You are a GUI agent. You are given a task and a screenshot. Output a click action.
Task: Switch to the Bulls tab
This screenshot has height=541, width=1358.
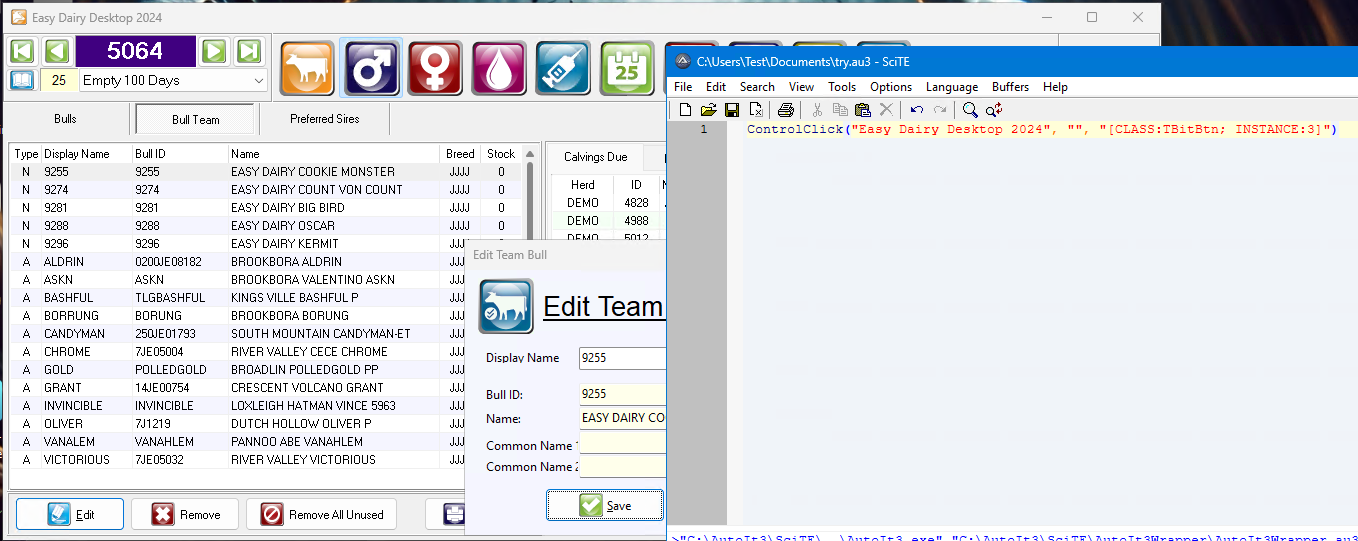[66, 119]
